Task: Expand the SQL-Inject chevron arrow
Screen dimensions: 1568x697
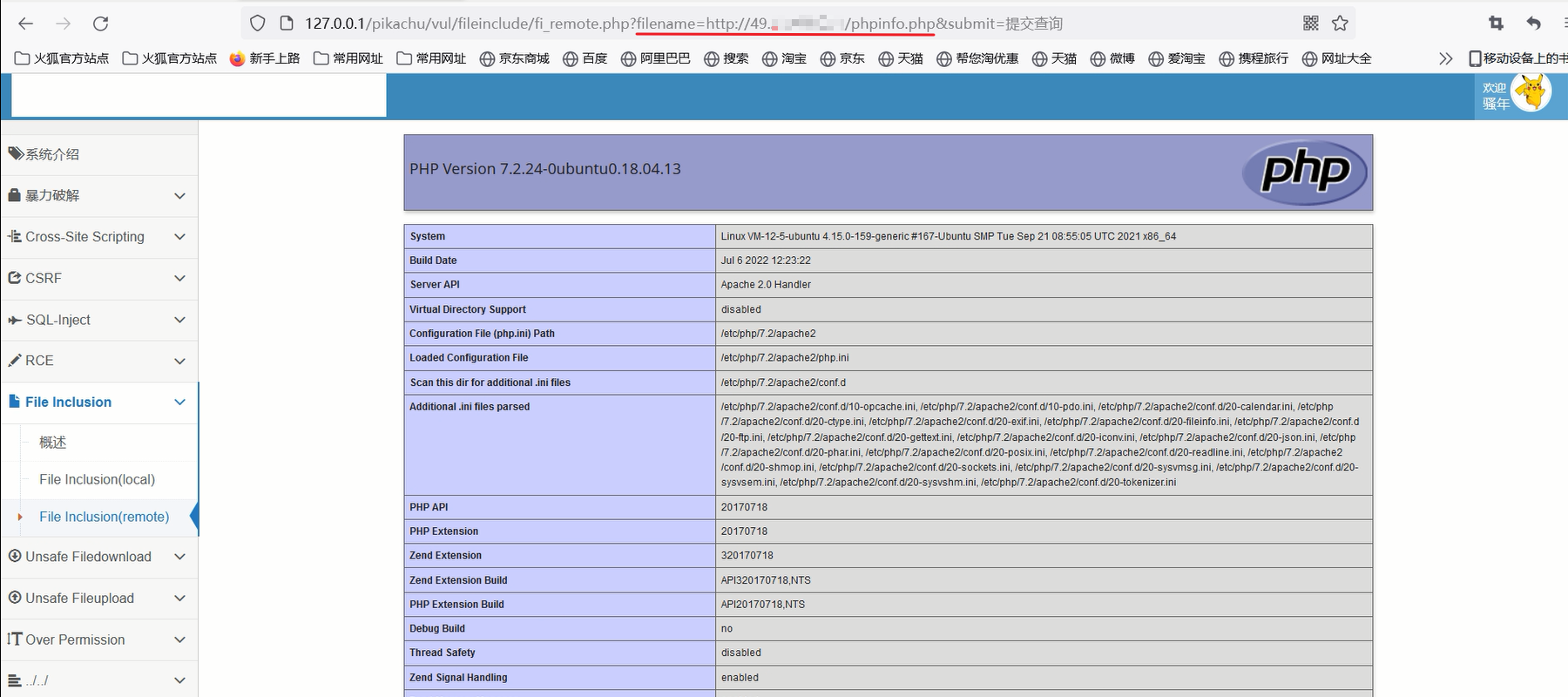Action: tap(179, 320)
